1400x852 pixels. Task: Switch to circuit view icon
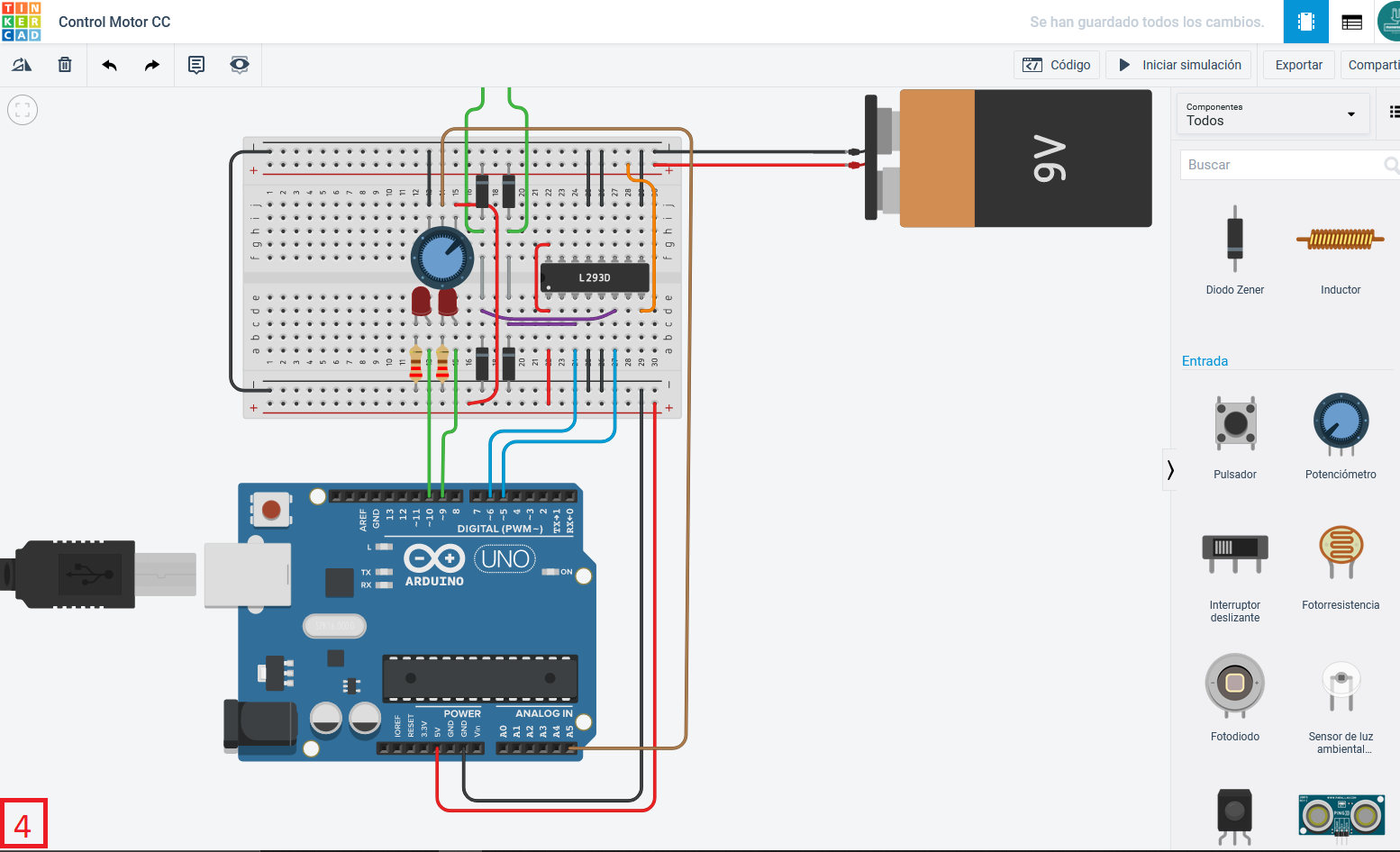[1306, 22]
